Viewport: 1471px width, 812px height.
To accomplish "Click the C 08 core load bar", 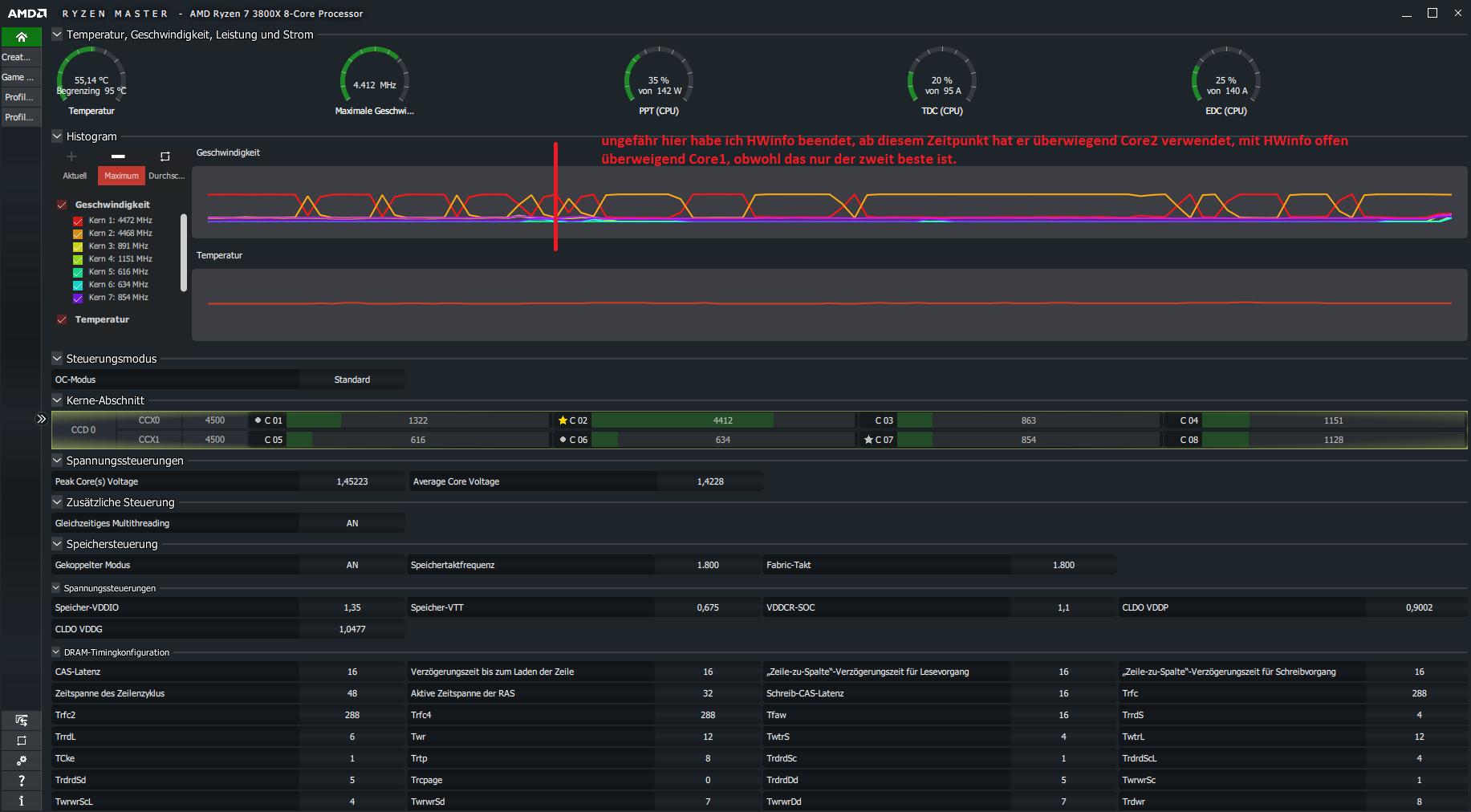I will pyautogui.click(x=1334, y=440).
